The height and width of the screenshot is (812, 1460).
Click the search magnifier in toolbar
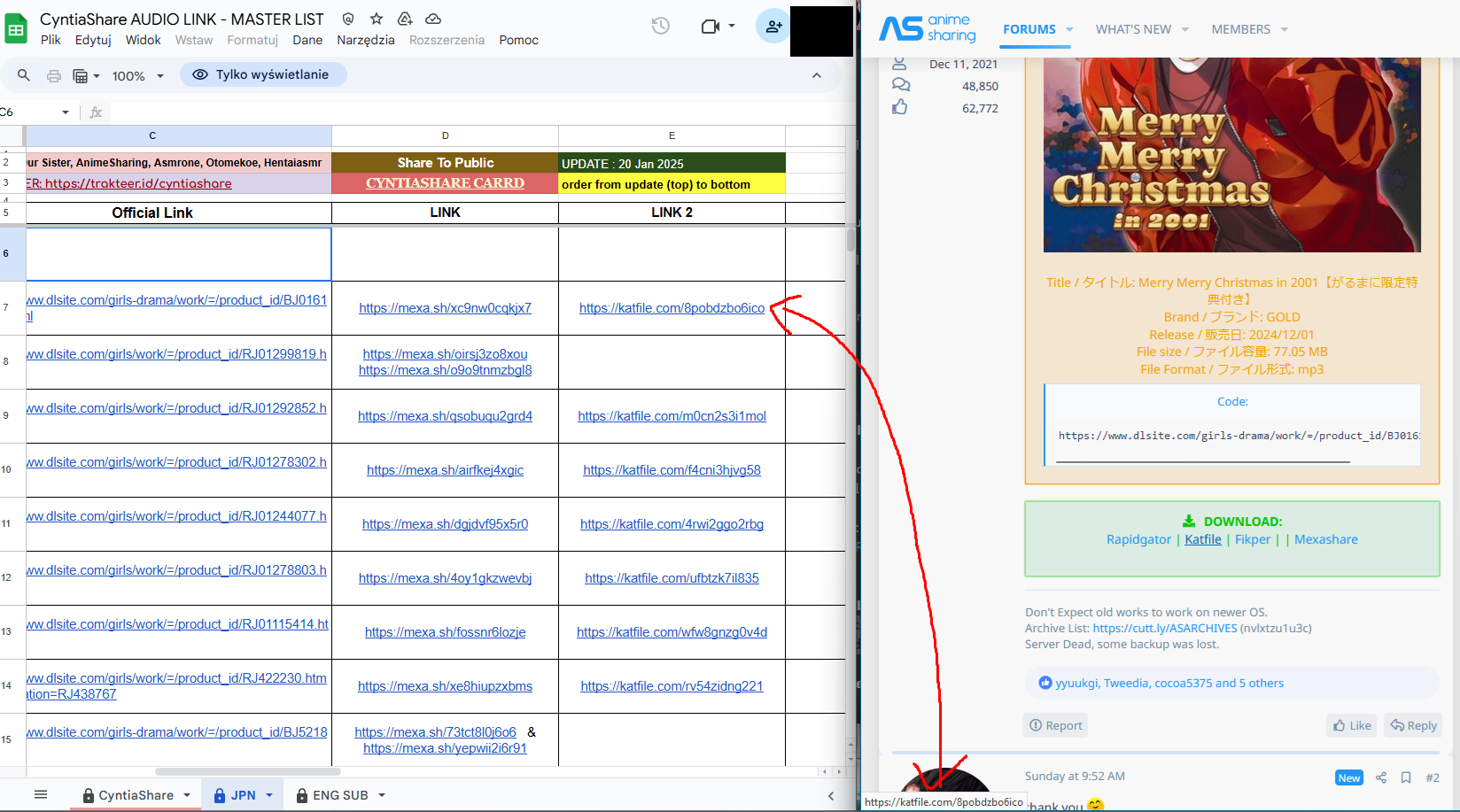(24, 75)
